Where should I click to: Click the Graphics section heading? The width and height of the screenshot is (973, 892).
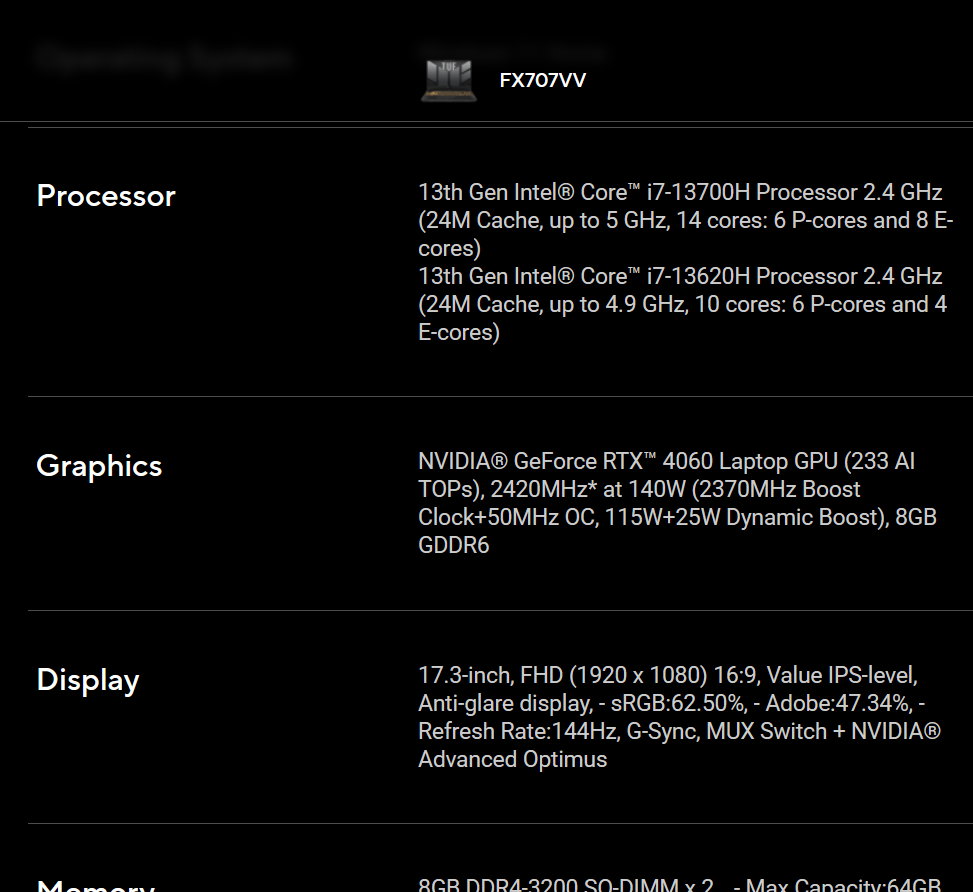click(99, 466)
